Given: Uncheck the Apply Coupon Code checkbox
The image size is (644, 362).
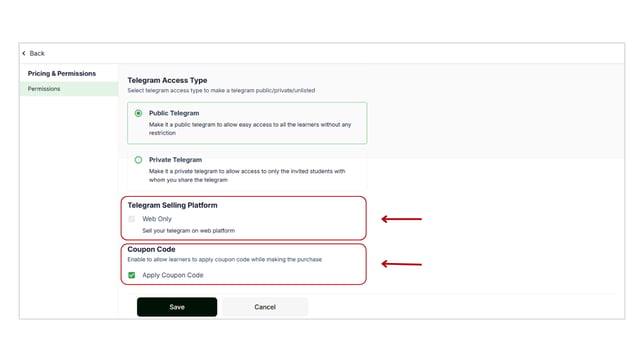Looking at the screenshot, I should [x=131, y=275].
